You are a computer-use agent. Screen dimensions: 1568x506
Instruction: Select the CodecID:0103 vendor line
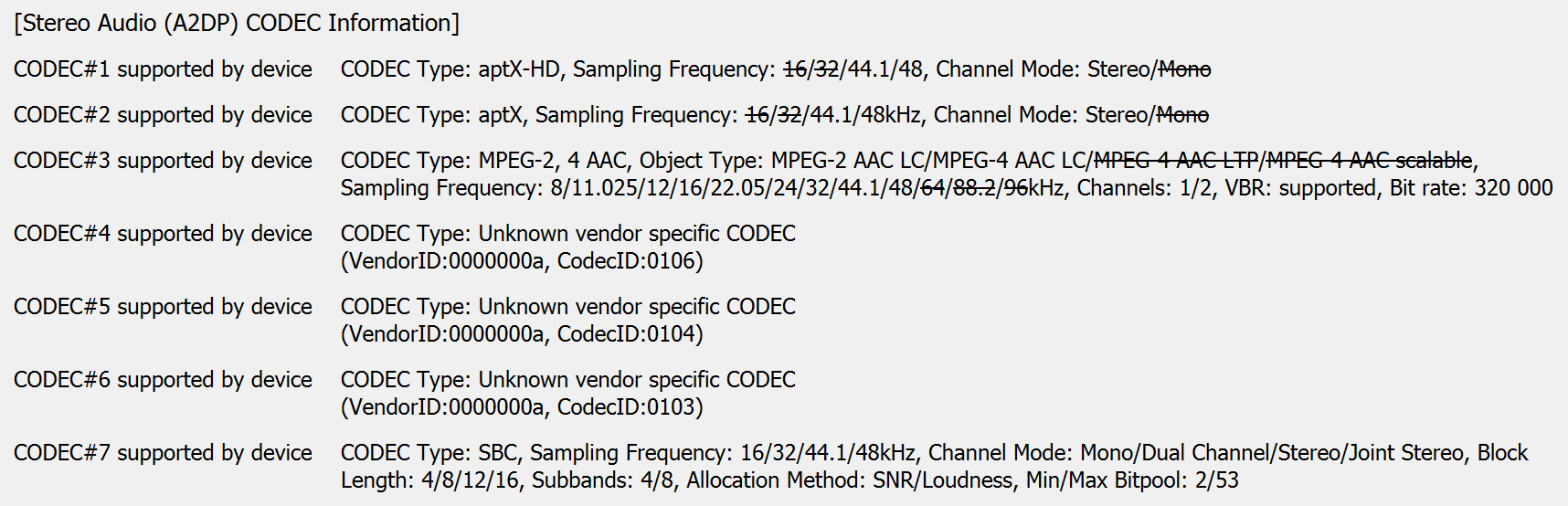522,407
